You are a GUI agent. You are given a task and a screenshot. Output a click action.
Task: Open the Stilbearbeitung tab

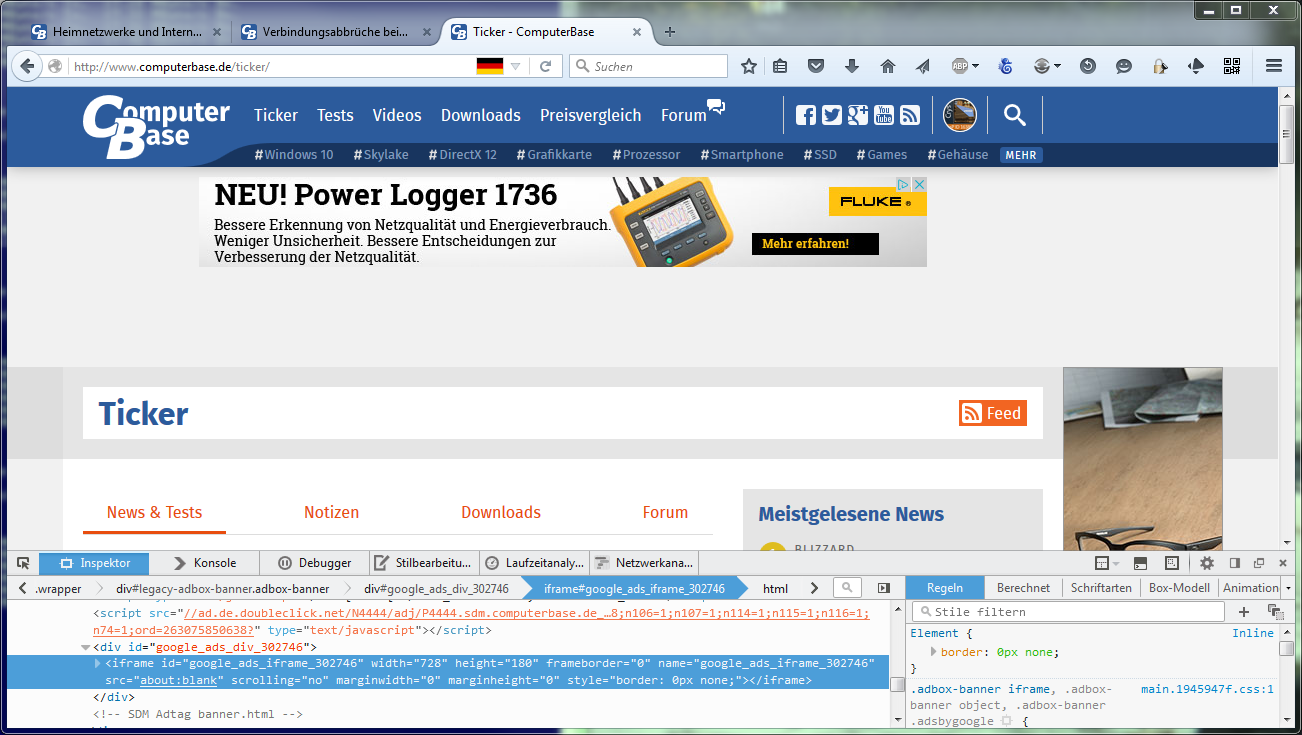(424, 563)
